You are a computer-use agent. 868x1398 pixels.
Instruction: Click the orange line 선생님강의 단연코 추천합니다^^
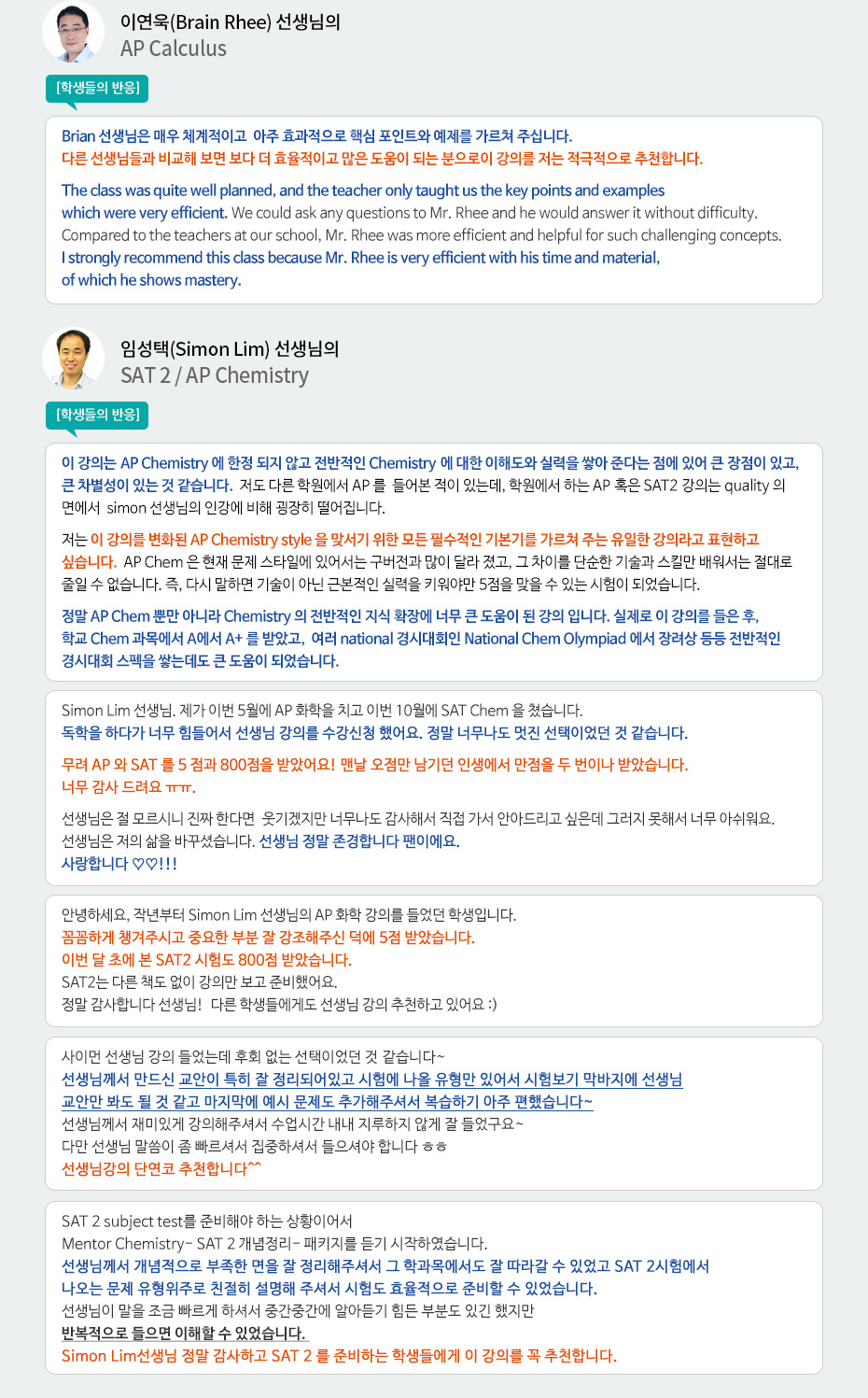161,1169
